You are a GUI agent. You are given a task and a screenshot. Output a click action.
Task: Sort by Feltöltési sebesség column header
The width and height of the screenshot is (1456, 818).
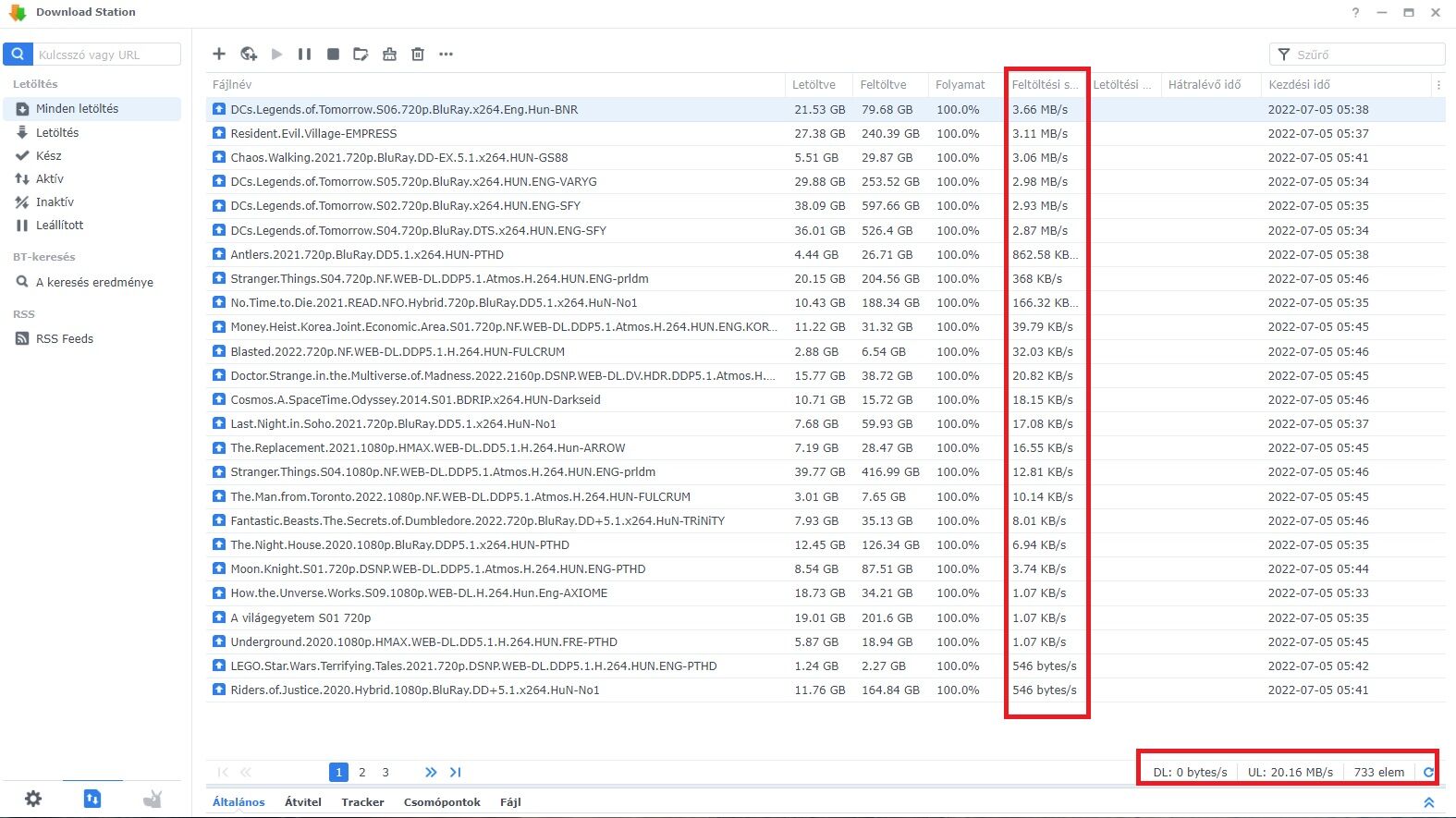click(1046, 84)
